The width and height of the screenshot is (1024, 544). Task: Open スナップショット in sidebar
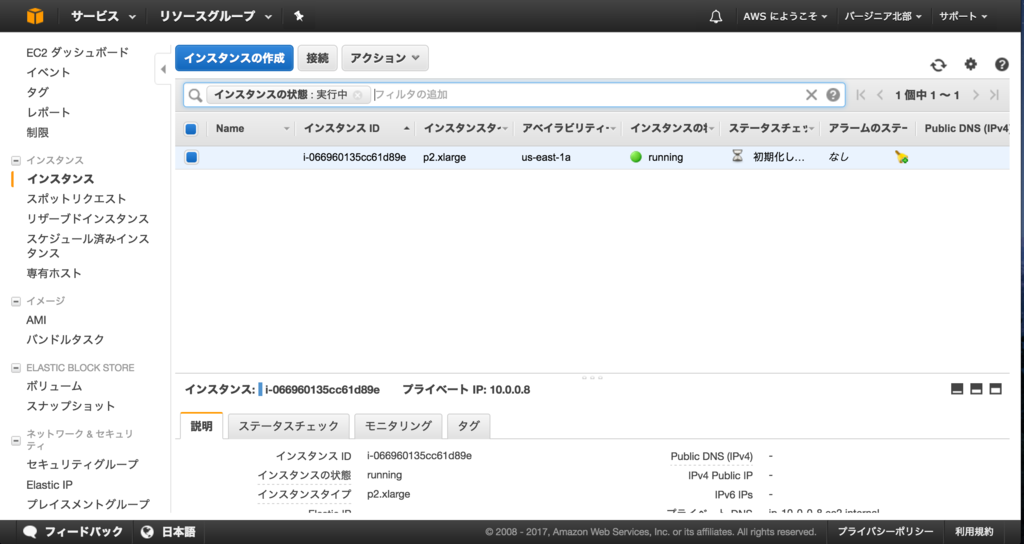[x=71, y=406]
